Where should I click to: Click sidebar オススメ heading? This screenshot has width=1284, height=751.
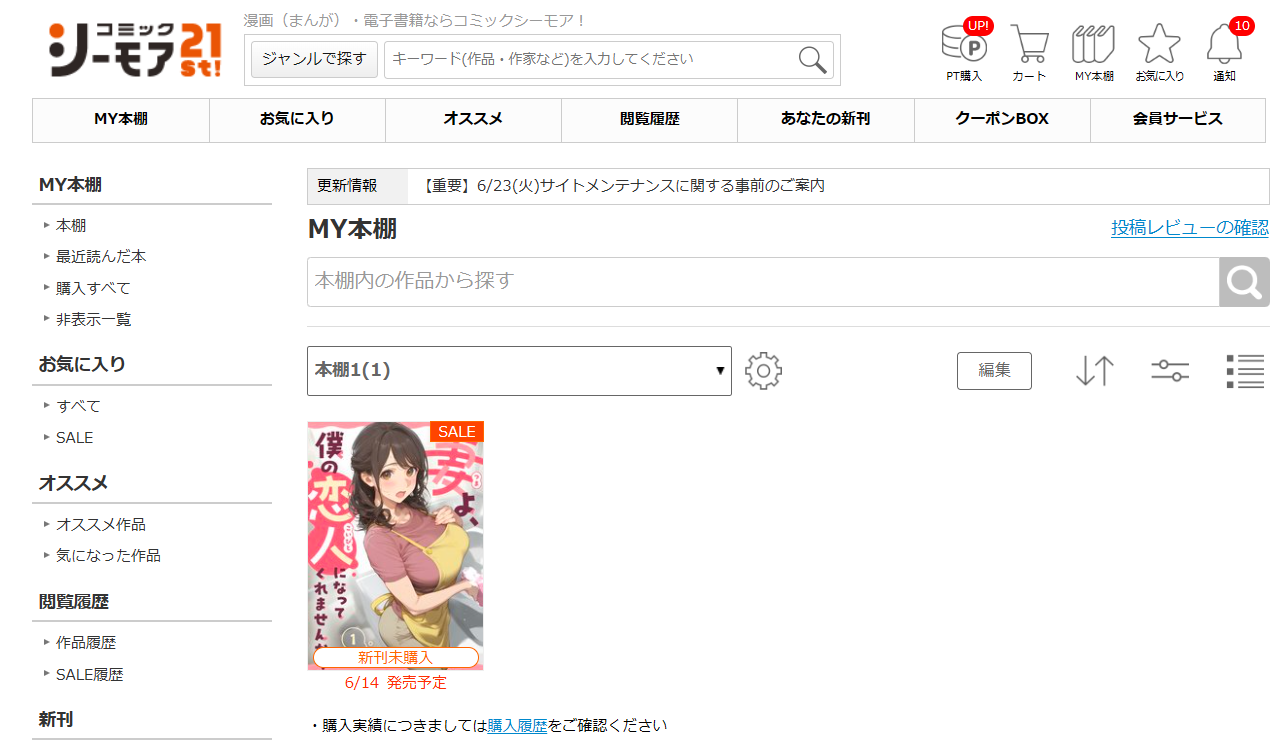73,483
